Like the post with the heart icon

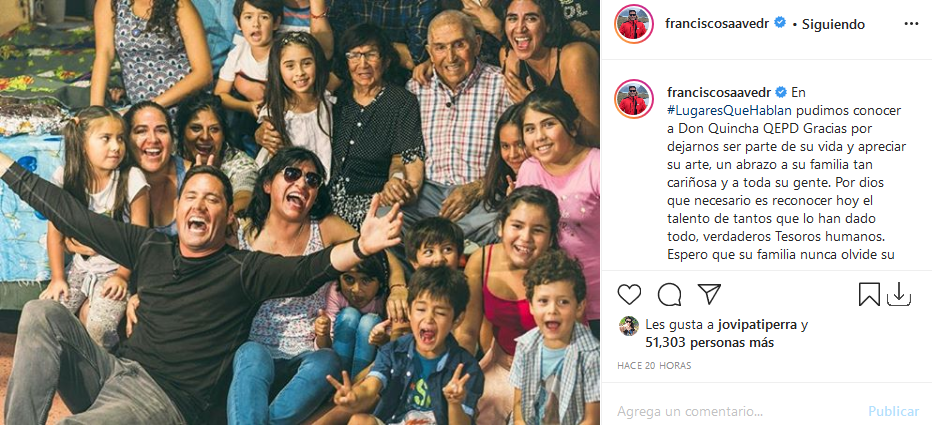[629, 294]
